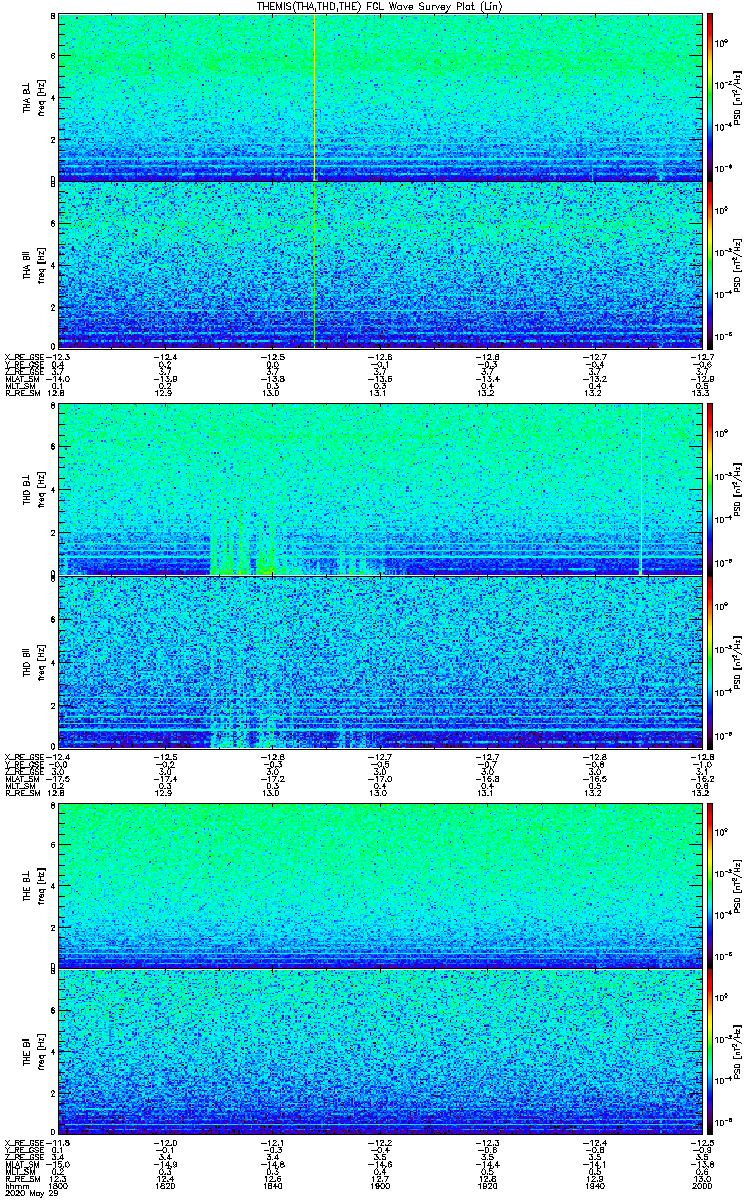Image resolution: width=750 pixels, height=1200 pixels.
Task: Click the 1840 time tick label
Action: (x=272, y=1186)
